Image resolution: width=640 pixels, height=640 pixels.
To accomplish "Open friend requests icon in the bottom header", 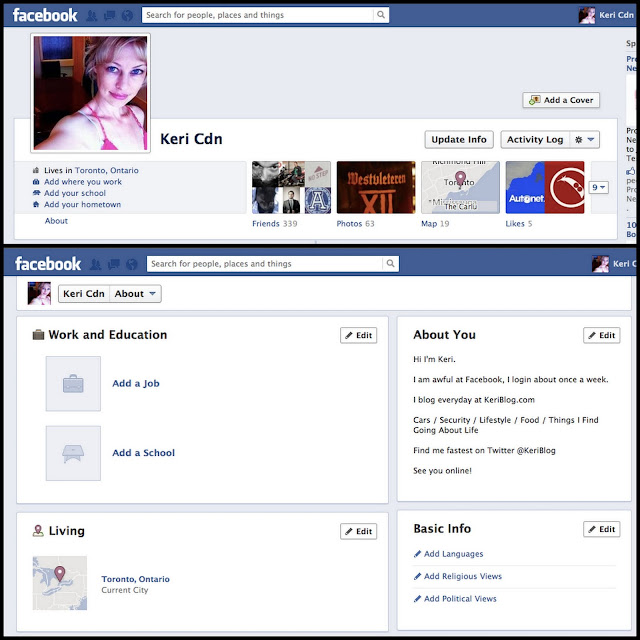I will [96, 264].
